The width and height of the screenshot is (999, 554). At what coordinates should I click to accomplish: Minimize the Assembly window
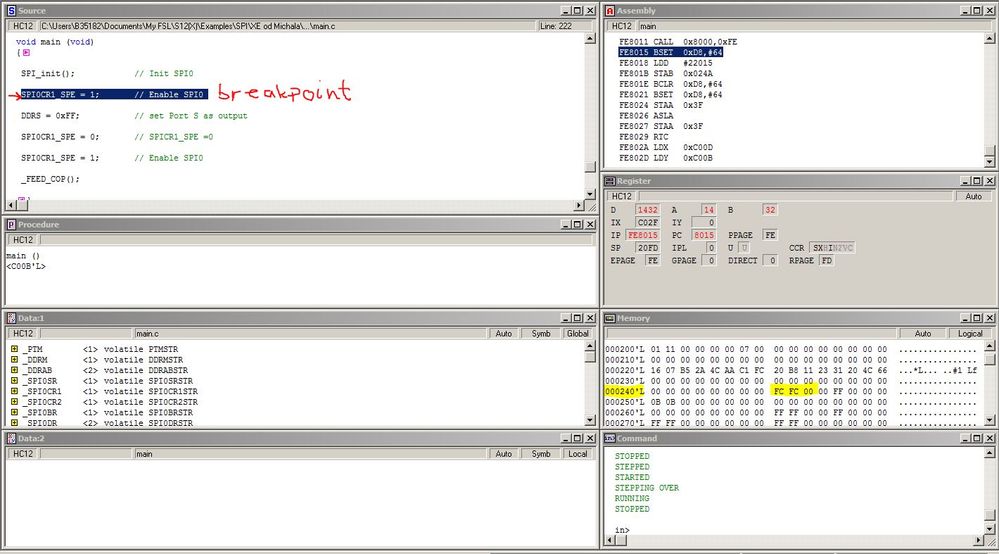click(x=966, y=11)
